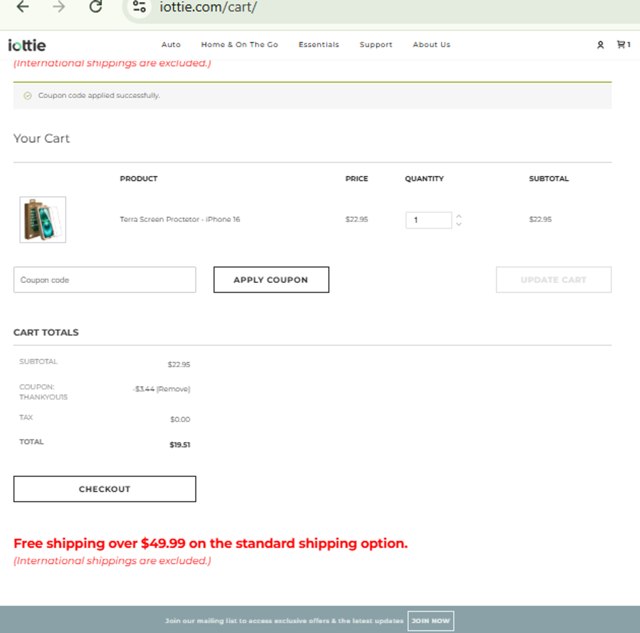
Task: Click the APPLY COUPON button
Action: pos(271,280)
